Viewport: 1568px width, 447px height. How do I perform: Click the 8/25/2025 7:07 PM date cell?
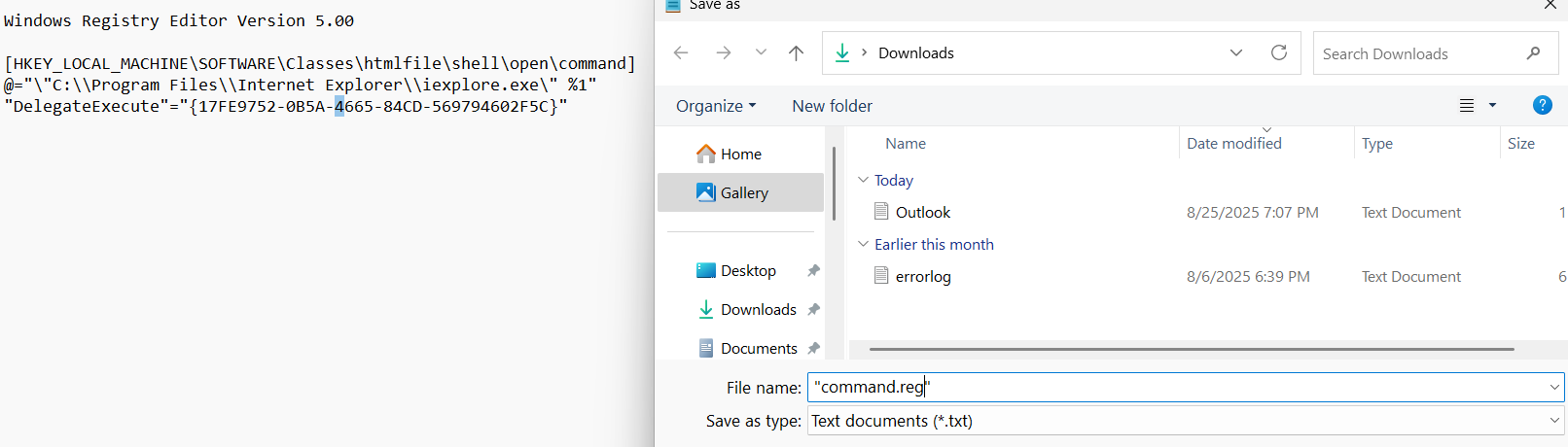pos(1253,212)
